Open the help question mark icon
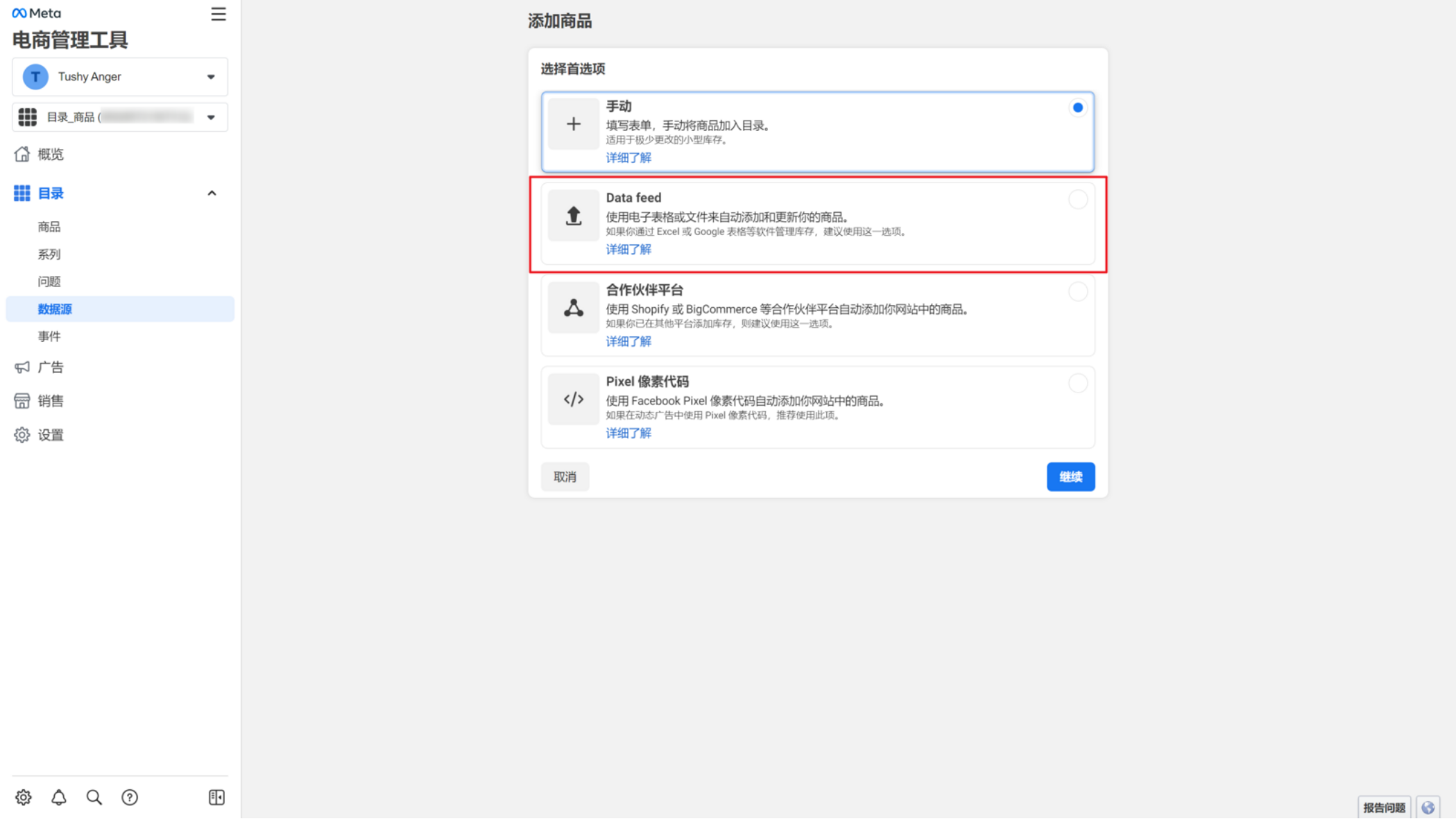1456x819 pixels. [x=130, y=797]
